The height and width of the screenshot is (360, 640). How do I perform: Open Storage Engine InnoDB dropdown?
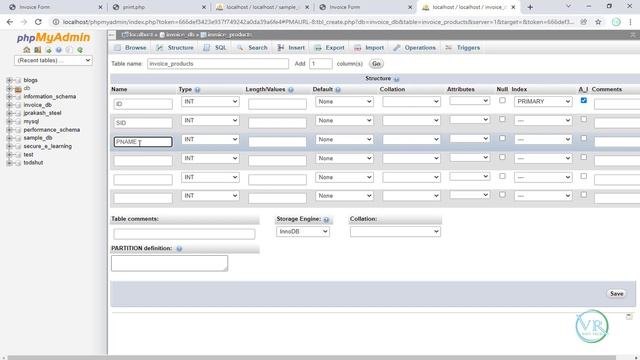pyautogui.click(x=302, y=231)
